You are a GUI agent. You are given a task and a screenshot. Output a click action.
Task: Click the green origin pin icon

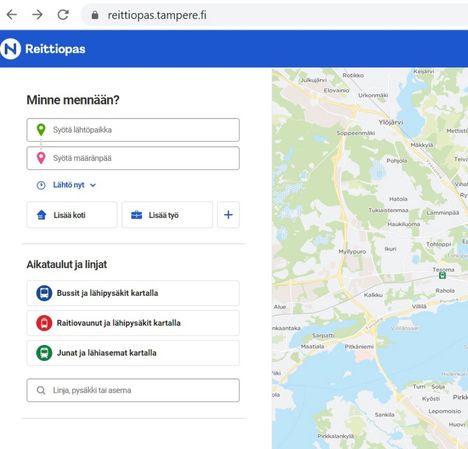point(41,130)
